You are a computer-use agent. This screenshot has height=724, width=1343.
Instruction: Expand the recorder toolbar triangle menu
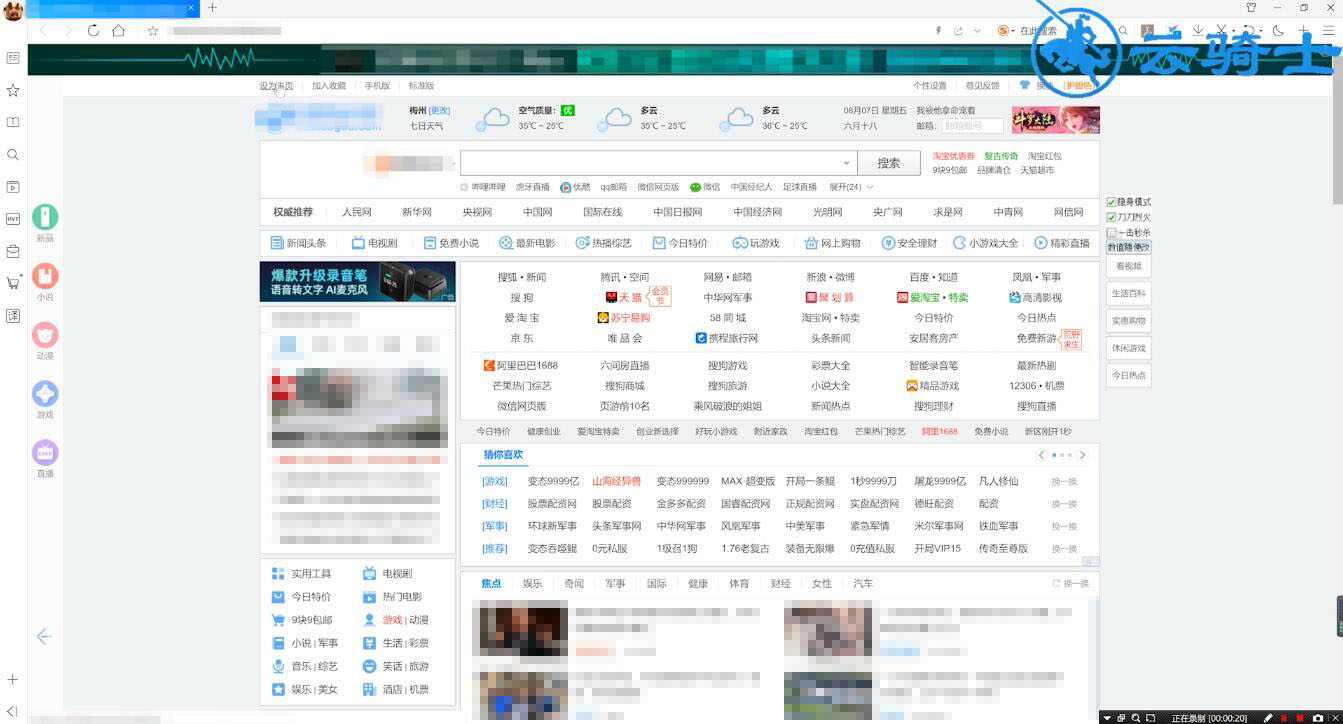tap(1107, 718)
